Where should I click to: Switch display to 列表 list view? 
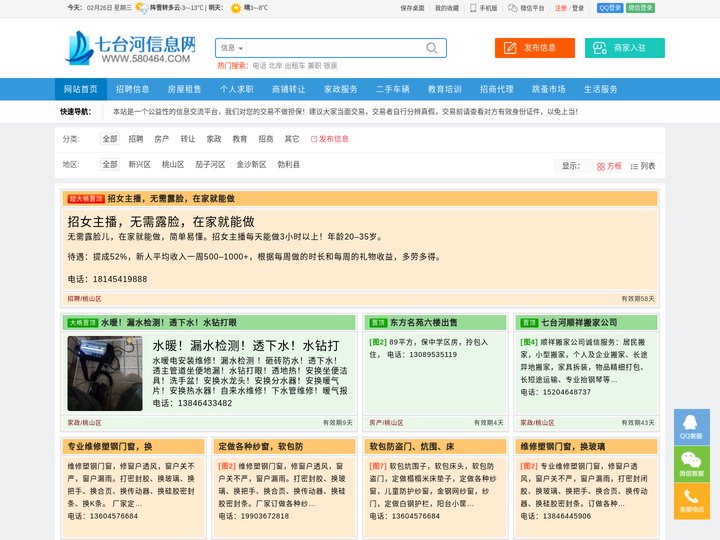pyautogui.click(x=643, y=166)
